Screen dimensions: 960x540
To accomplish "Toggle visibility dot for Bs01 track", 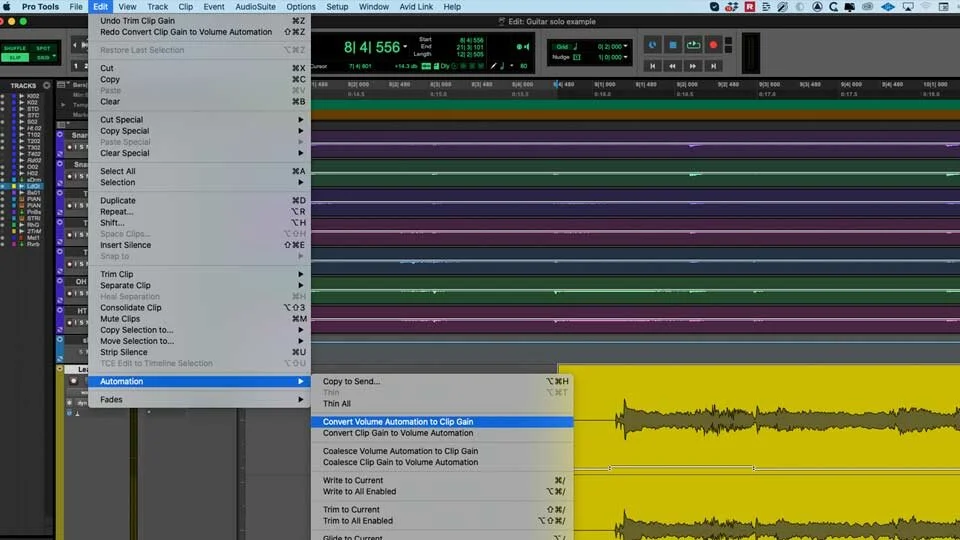I will [x=3, y=193].
